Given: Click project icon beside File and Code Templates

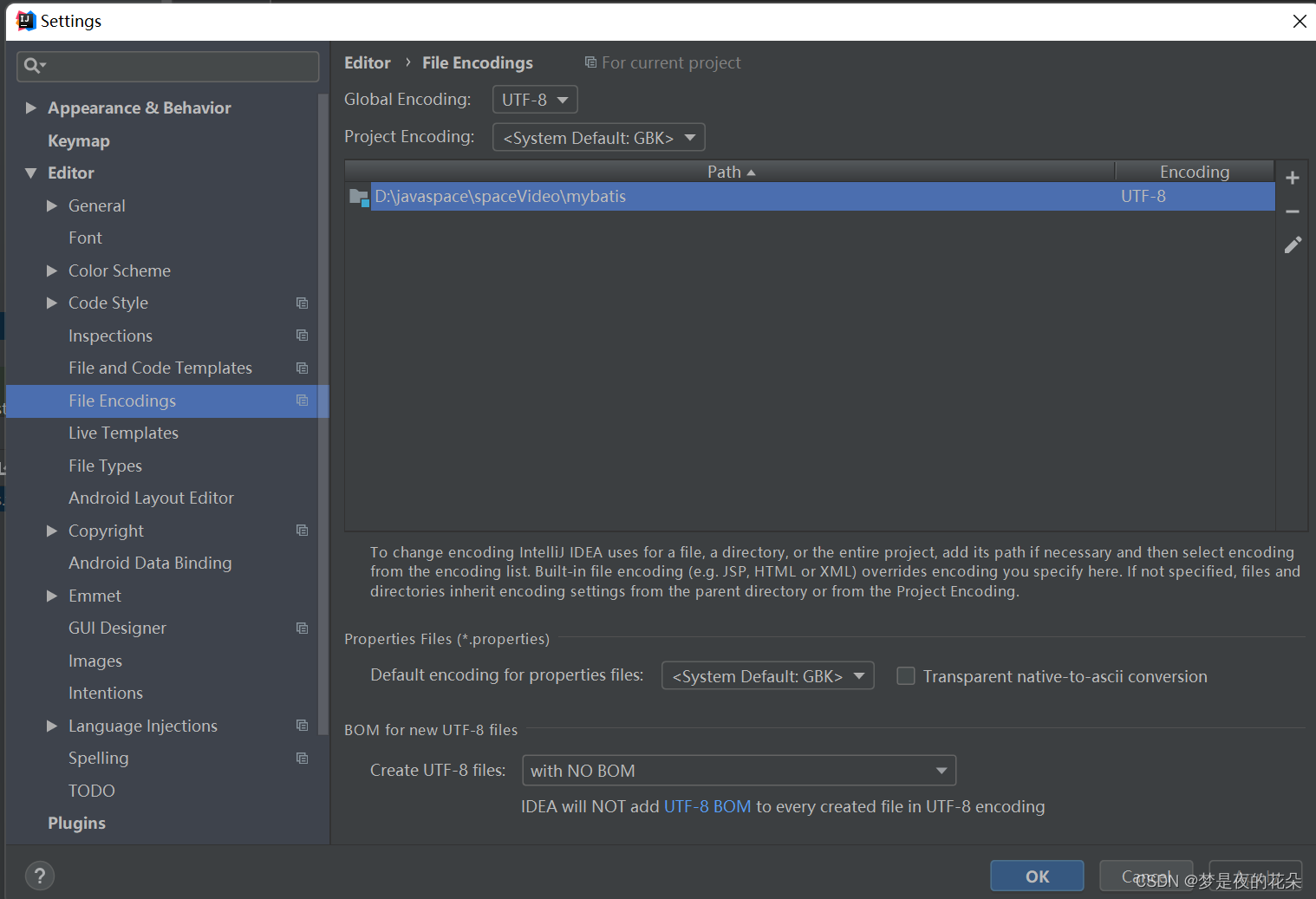Looking at the screenshot, I should (x=302, y=368).
